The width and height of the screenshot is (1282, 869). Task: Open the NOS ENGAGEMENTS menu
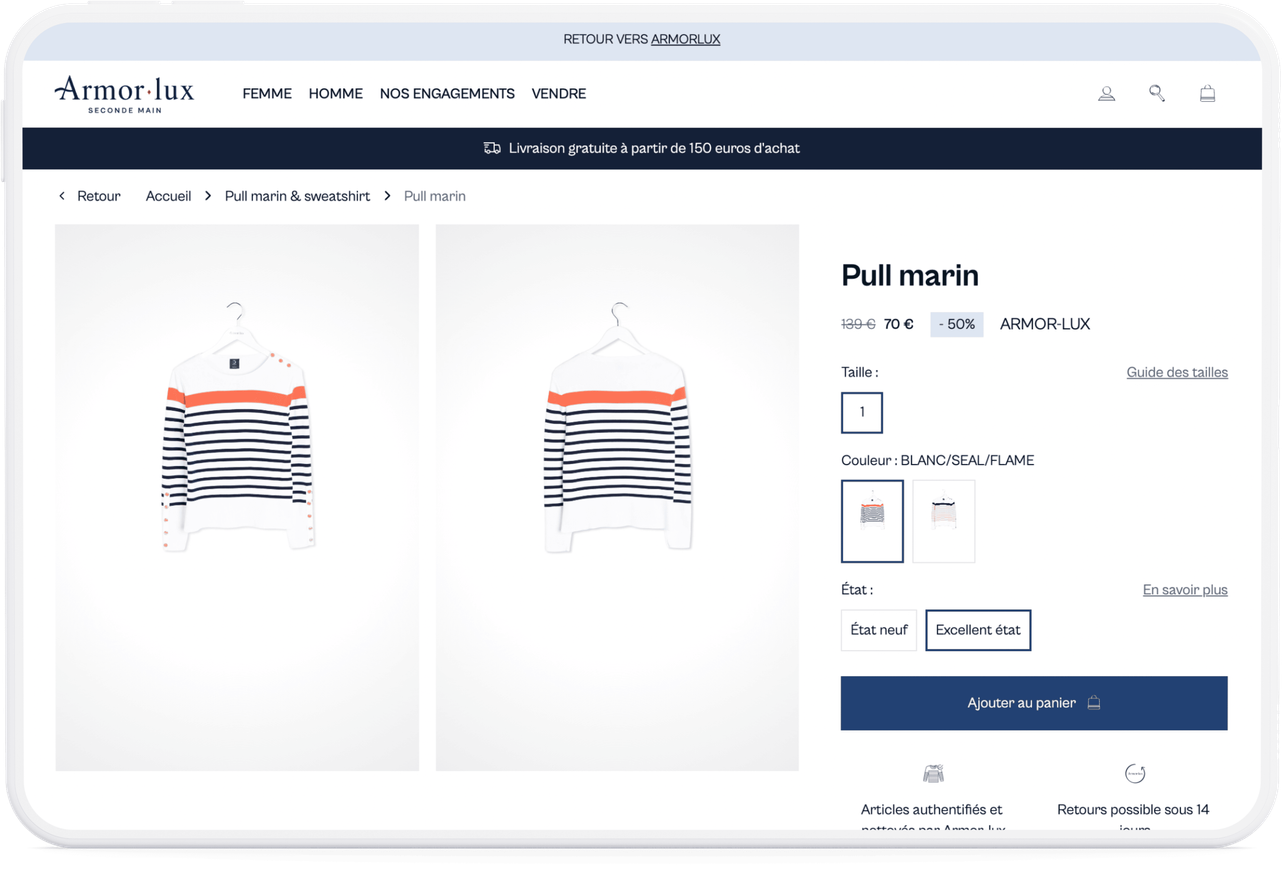click(x=447, y=94)
